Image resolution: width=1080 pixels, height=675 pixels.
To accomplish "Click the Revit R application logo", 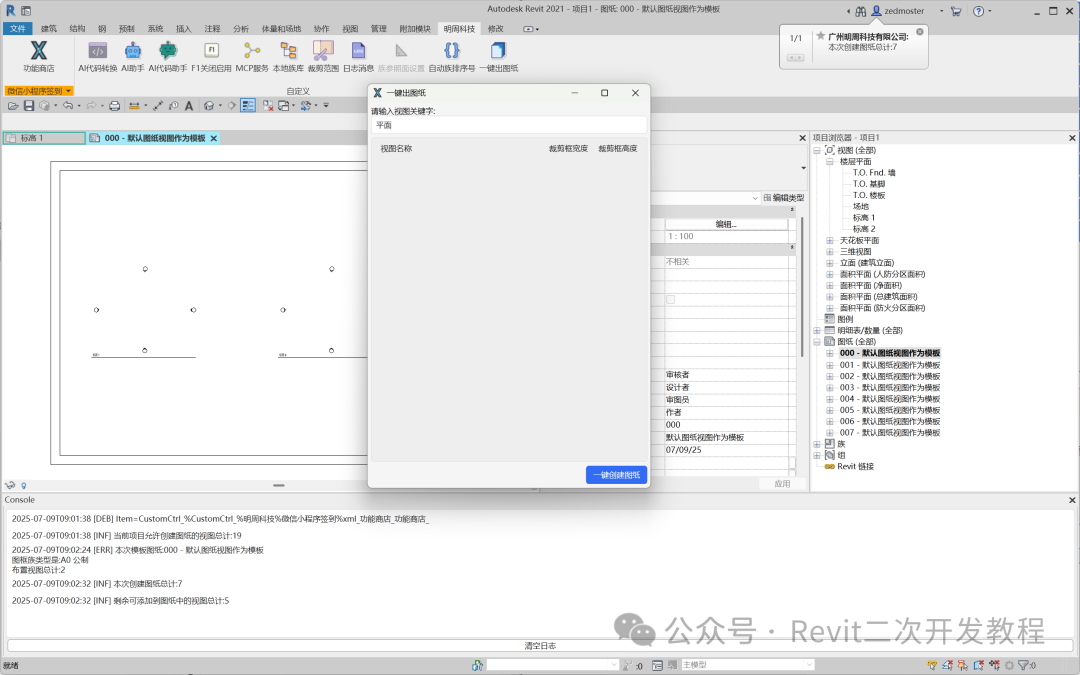I will (10, 10).
